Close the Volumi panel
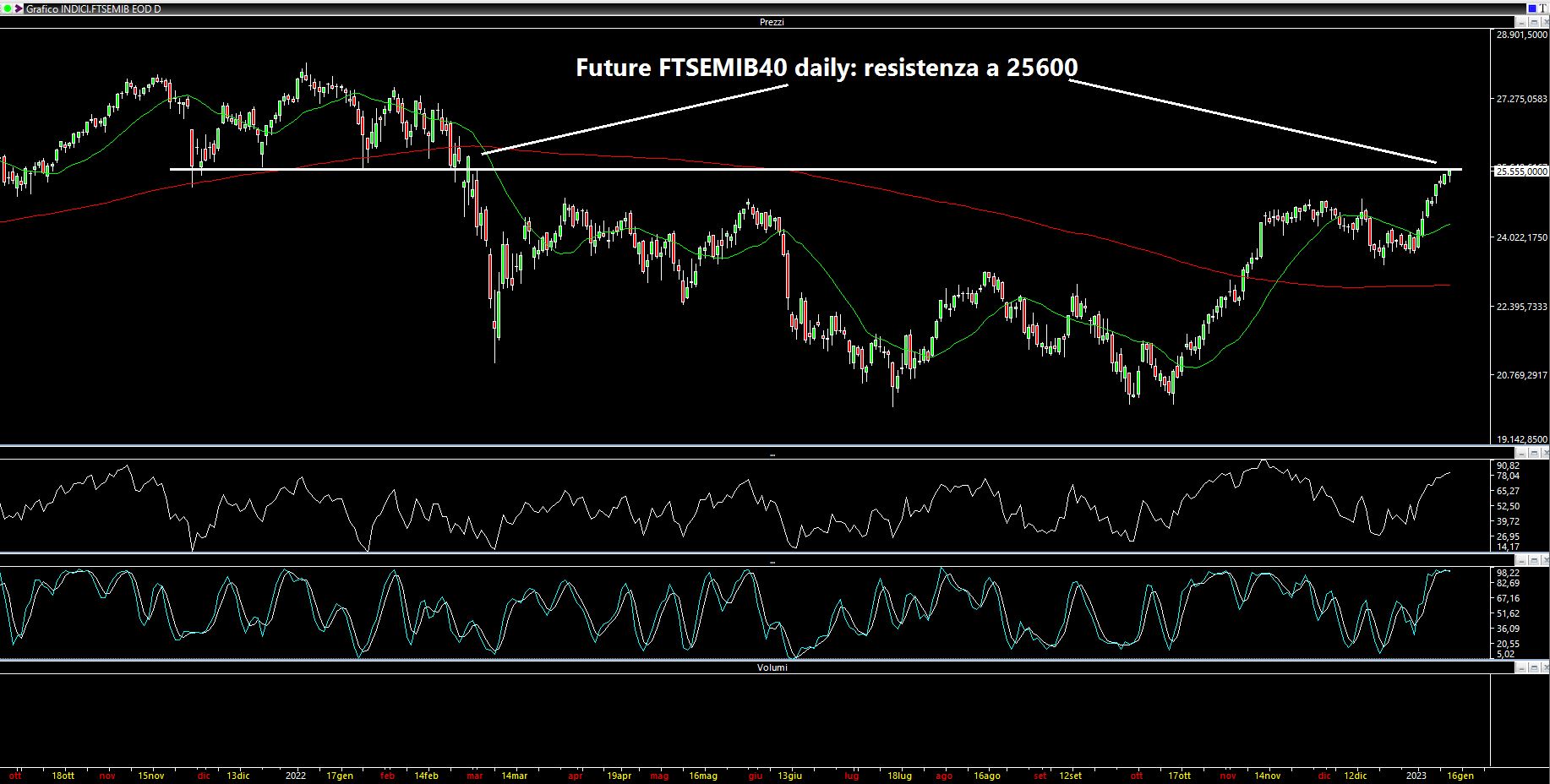This screenshot has width=1550, height=784. (1543, 667)
